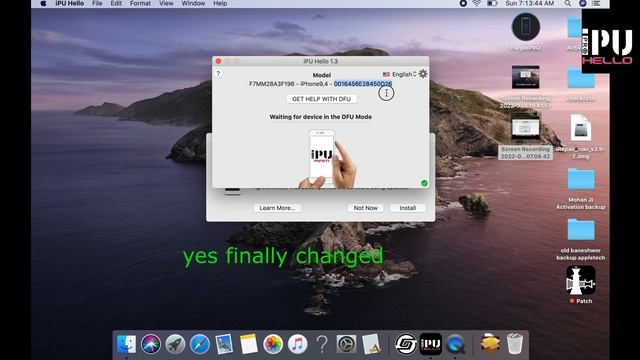Open the Window menu

pos(193,3)
